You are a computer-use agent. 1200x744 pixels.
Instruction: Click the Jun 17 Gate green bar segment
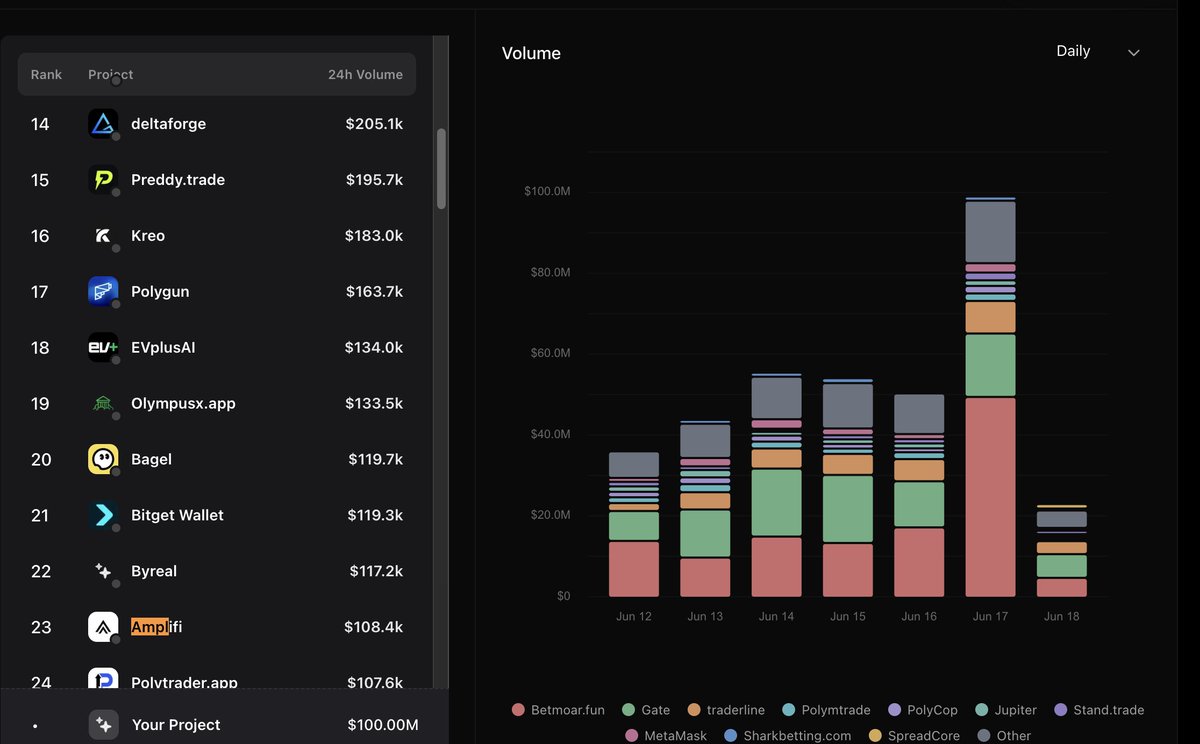990,365
